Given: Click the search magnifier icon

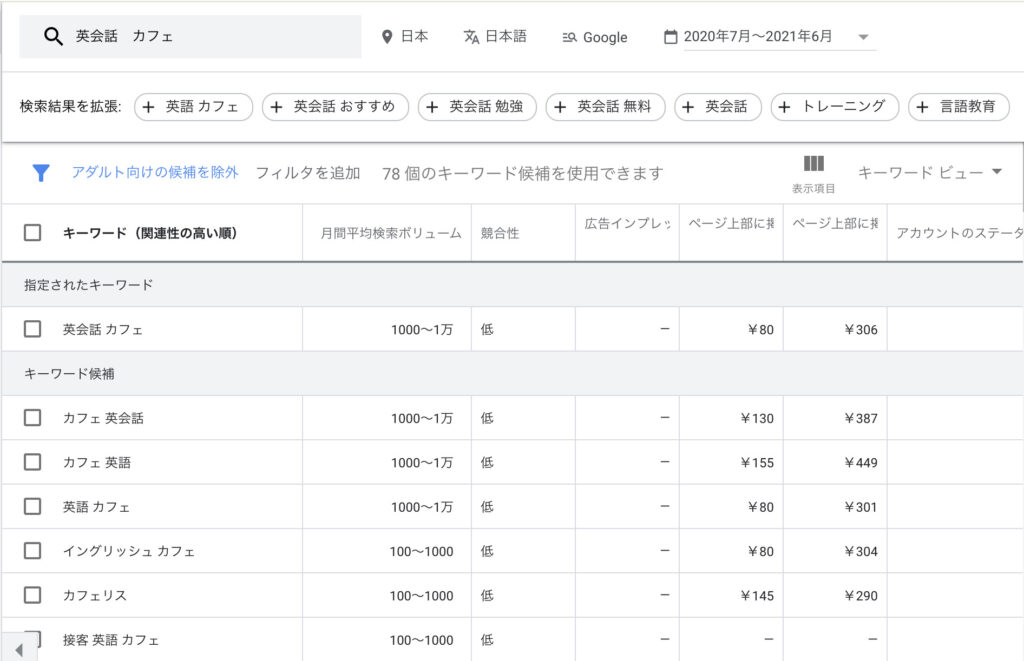Looking at the screenshot, I should point(53,37).
